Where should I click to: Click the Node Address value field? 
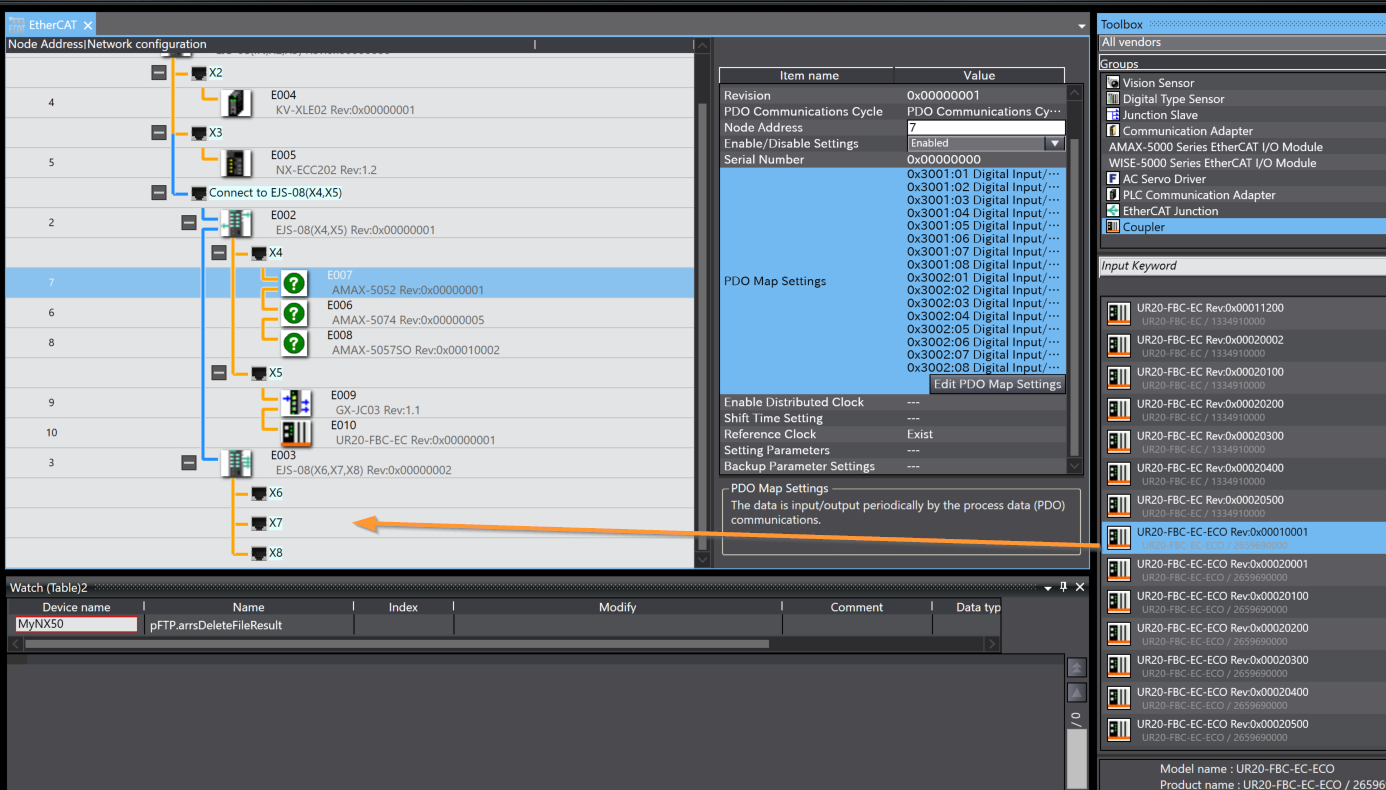[x=985, y=128]
